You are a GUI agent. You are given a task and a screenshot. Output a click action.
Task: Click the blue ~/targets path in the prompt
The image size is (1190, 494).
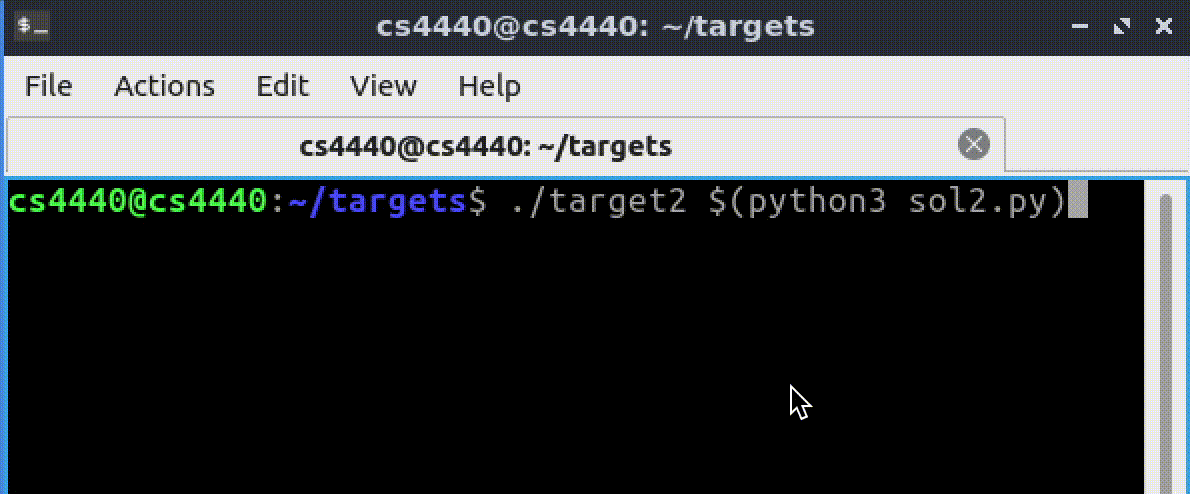pyautogui.click(x=377, y=202)
